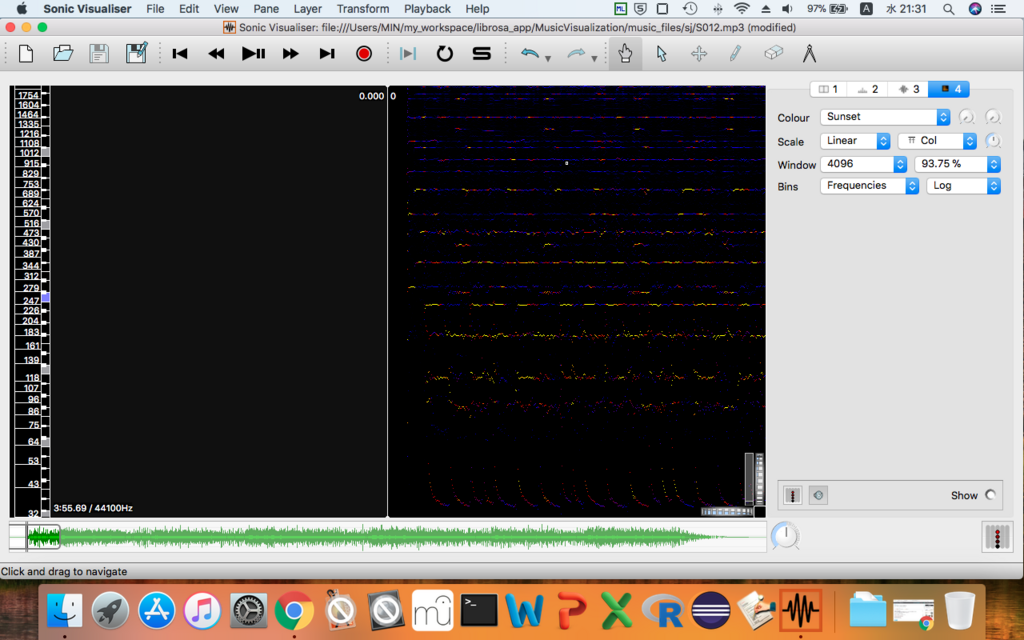Click the Fast Forward button
This screenshot has width=1024, height=640.
[290, 54]
